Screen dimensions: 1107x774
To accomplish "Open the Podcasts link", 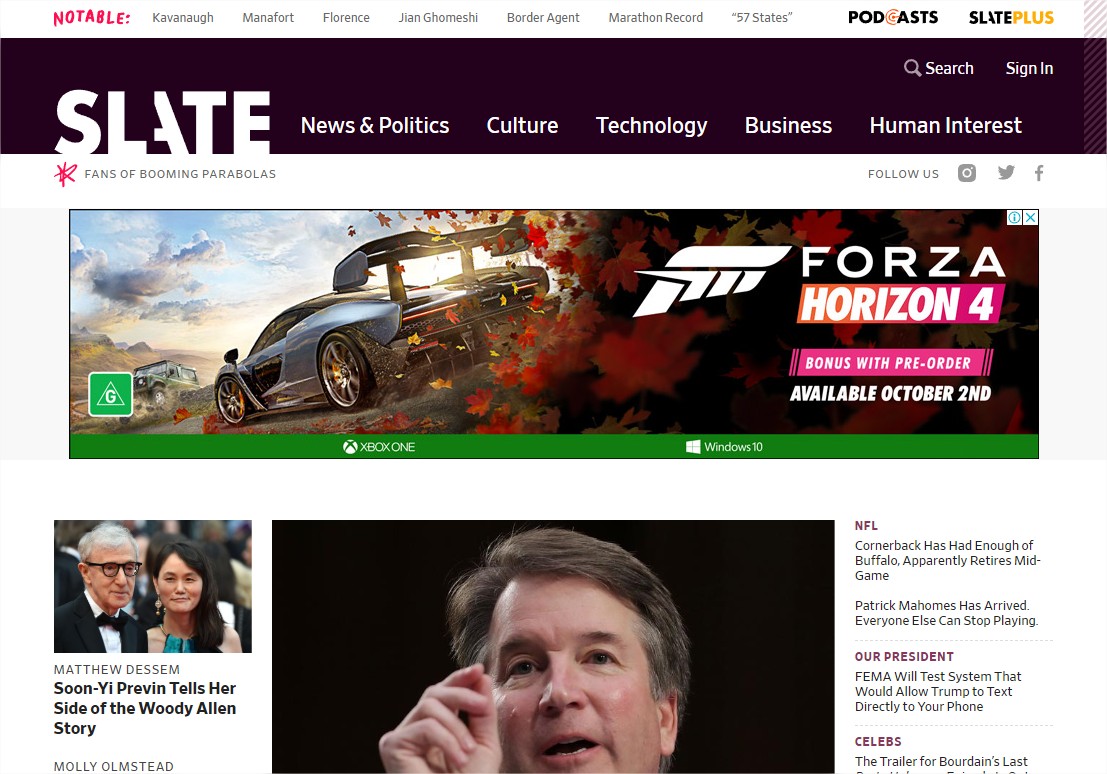I will click(893, 17).
